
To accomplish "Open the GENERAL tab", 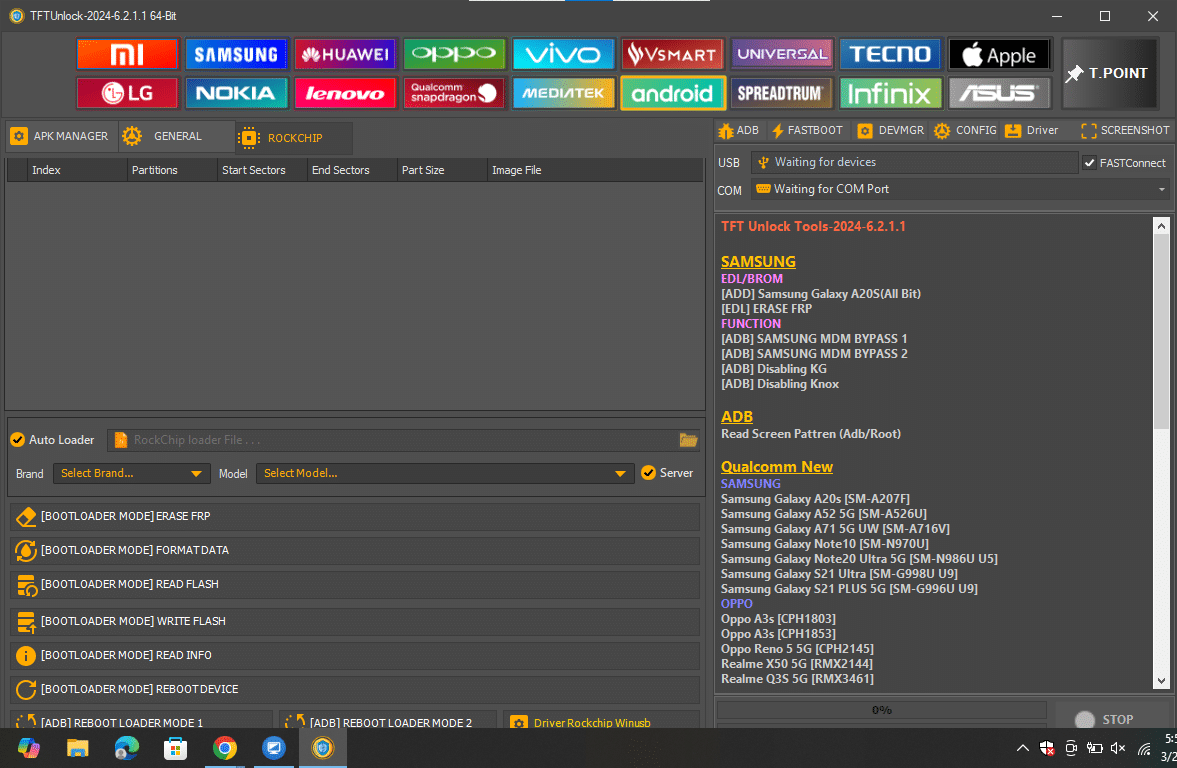I will click(x=176, y=136).
